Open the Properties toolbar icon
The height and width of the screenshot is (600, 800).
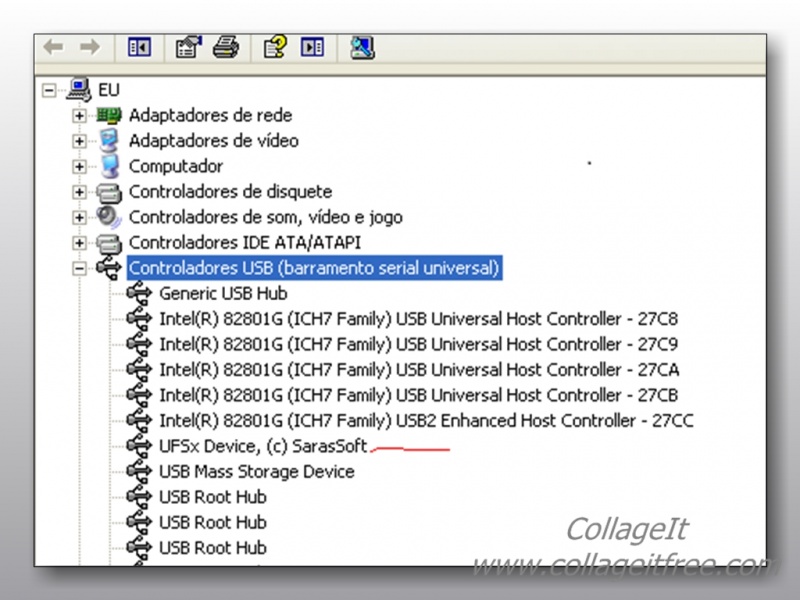[188, 47]
